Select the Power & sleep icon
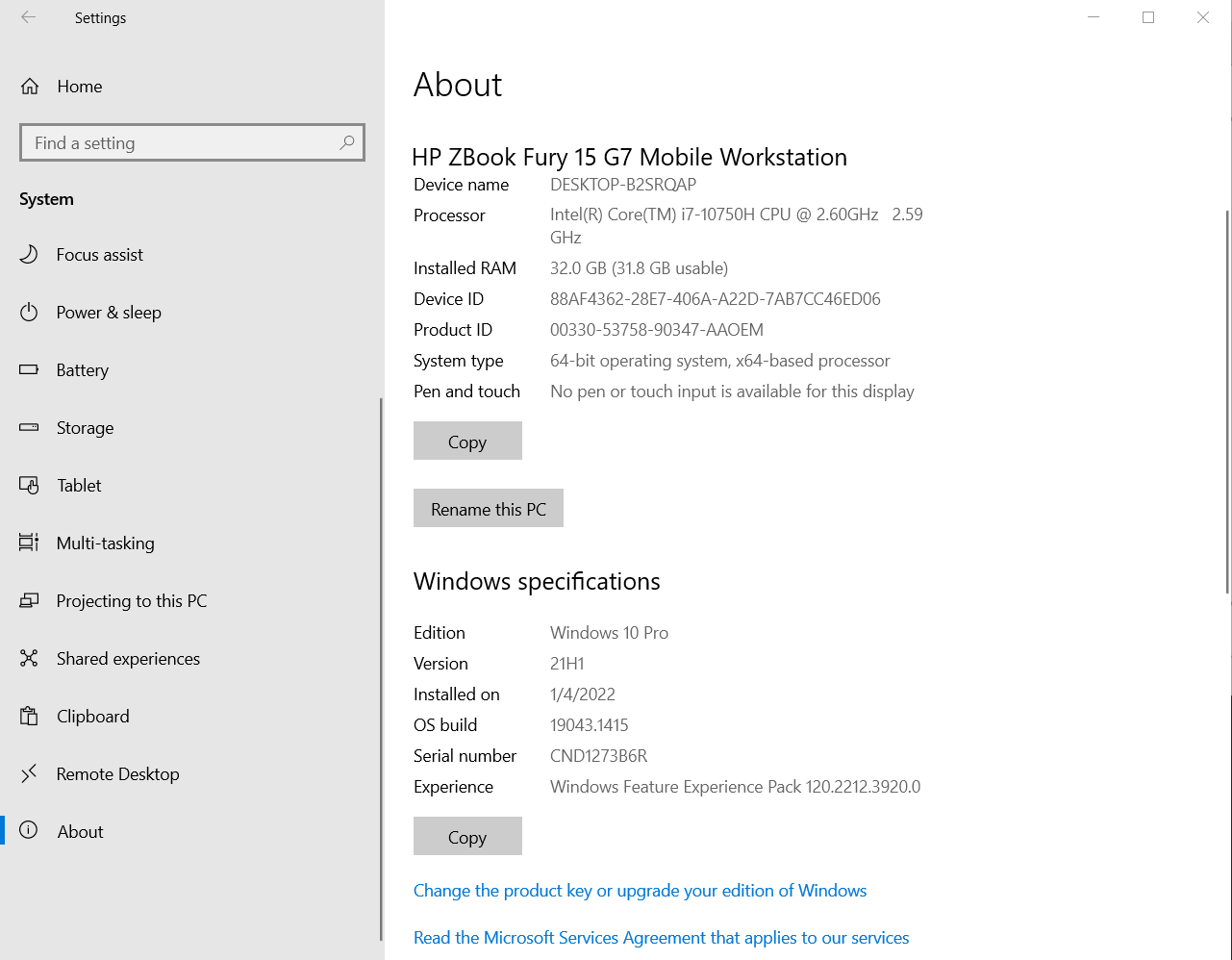Viewport: 1232px width, 960px height. 30,312
